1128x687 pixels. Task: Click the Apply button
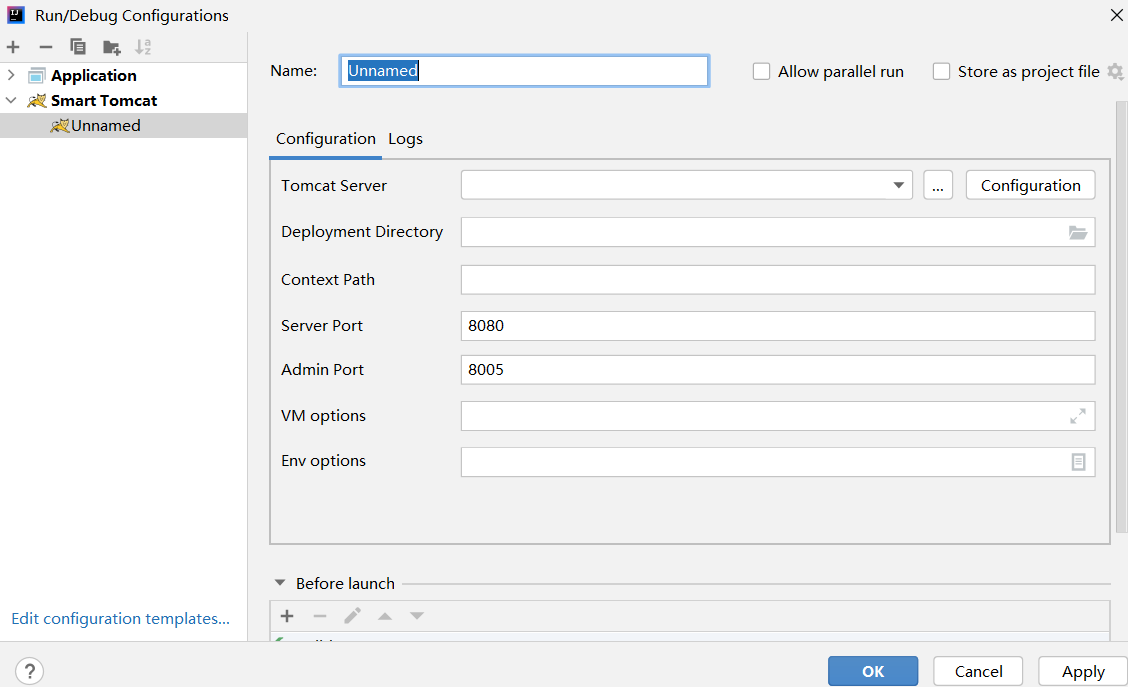(1082, 671)
